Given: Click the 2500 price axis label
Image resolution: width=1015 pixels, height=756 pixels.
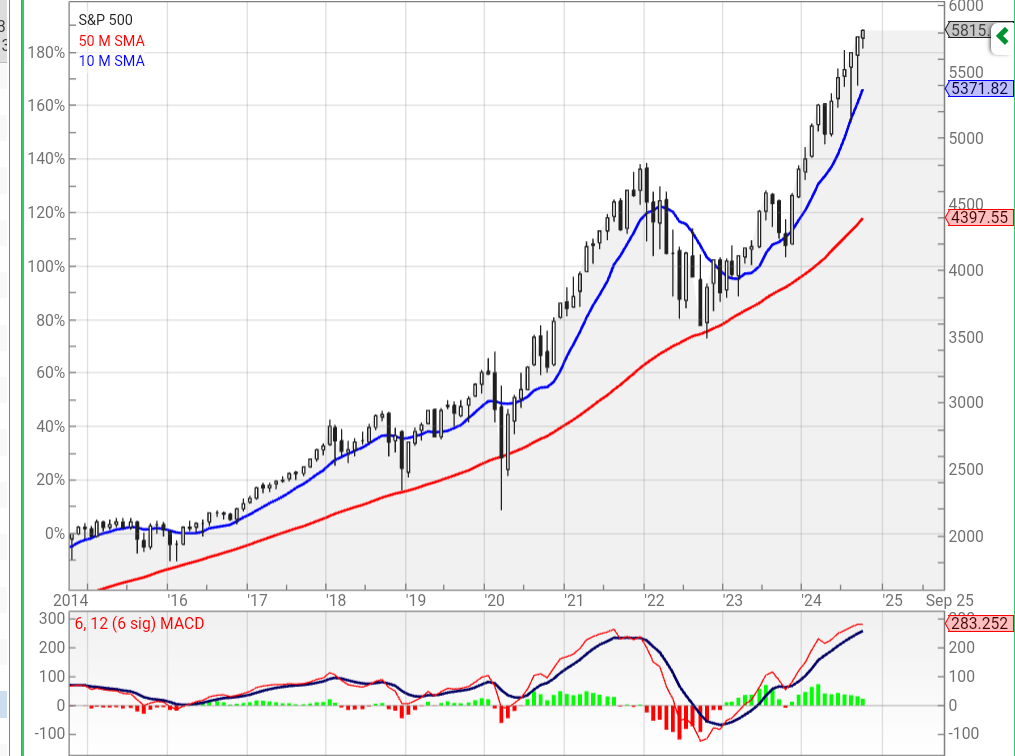Looking at the screenshot, I should 966,469.
